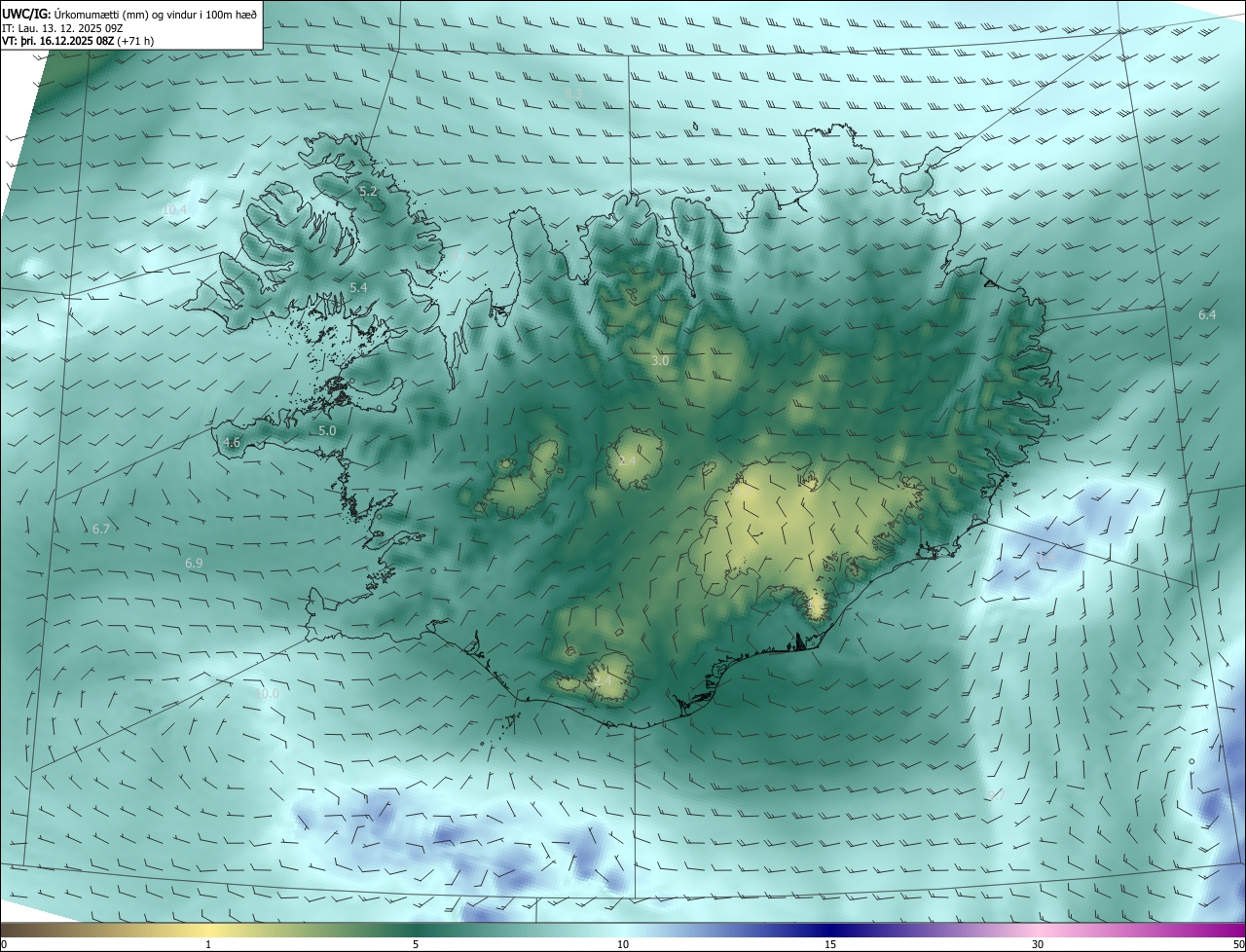Image resolution: width=1246 pixels, height=952 pixels.
Task: Click the 6.7 value label on the map
Action: coord(100,529)
